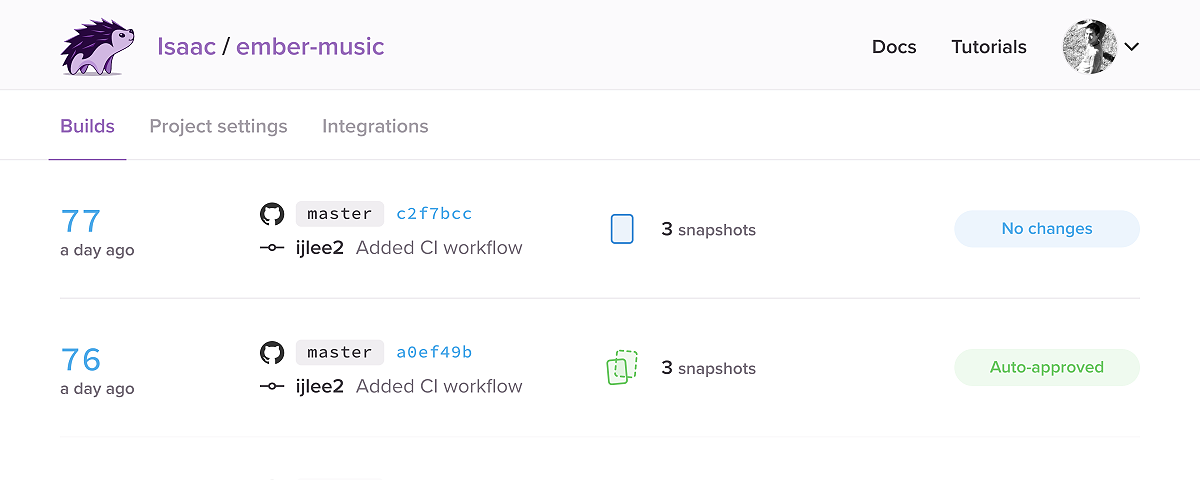Viewport: 1200px width, 480px height.
Task: Open the user avatar menu
Action: click(x=1089, y=47)
